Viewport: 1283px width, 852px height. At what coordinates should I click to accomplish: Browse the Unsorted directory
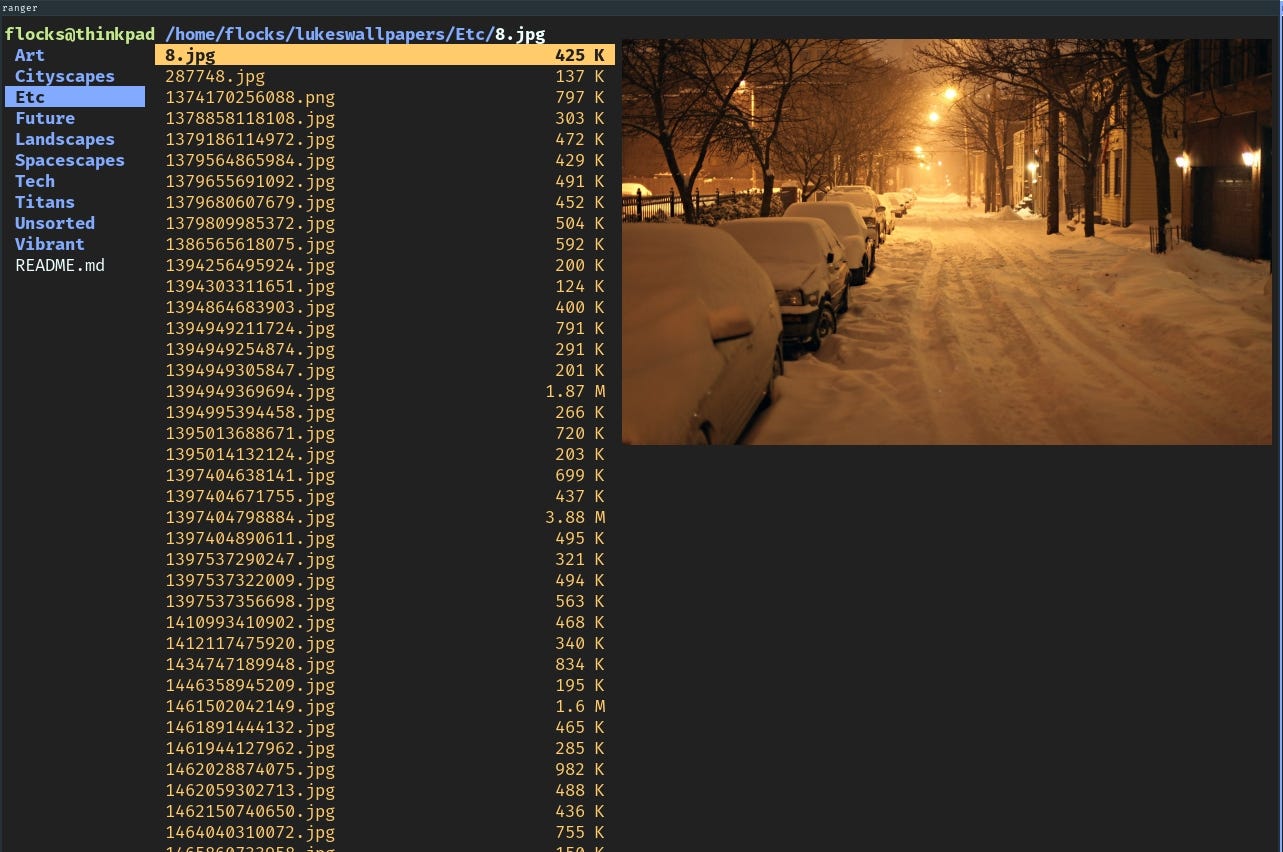pos(54,223)
